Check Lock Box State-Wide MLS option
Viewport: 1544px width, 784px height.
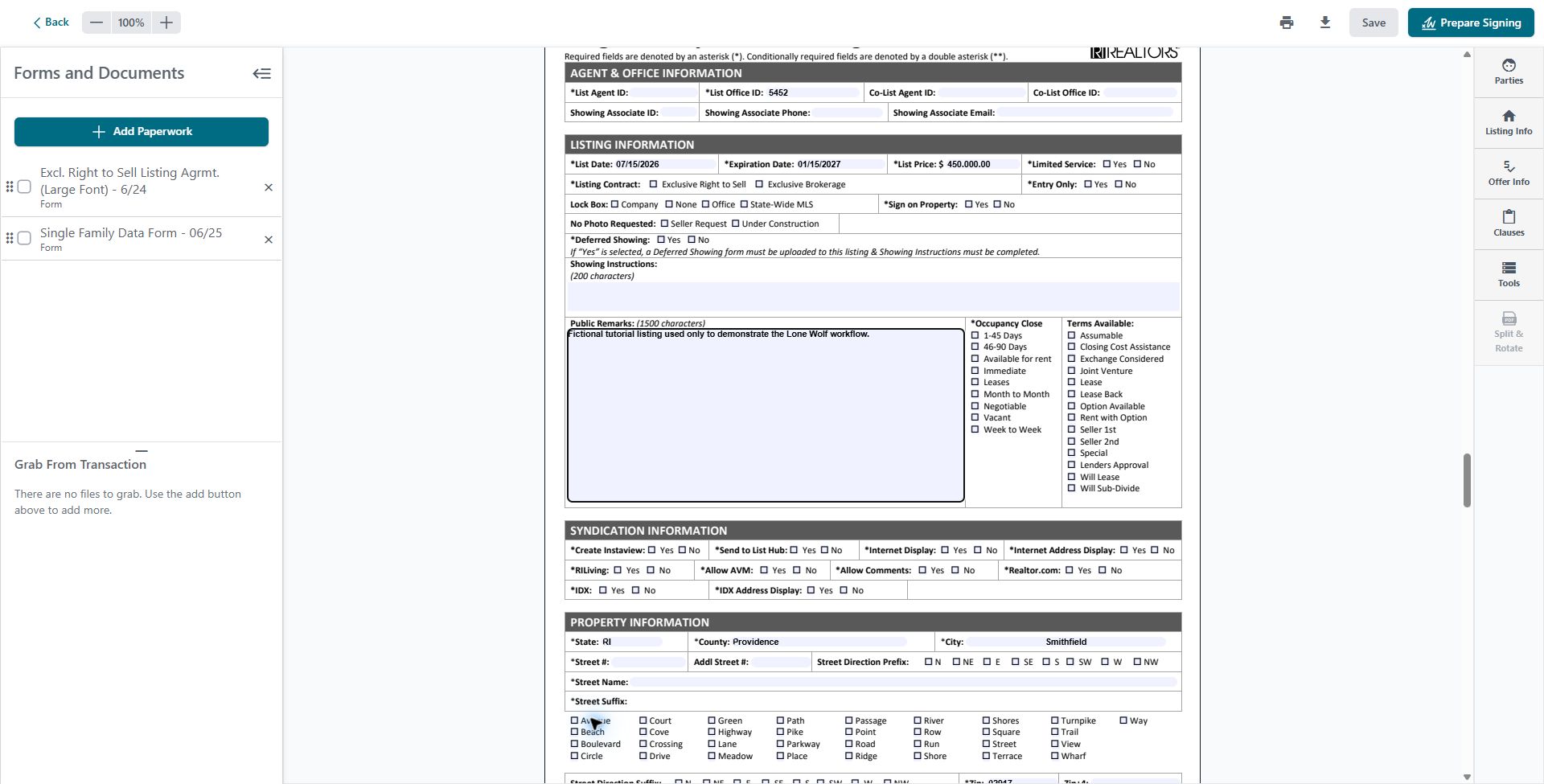click(744, 204)
